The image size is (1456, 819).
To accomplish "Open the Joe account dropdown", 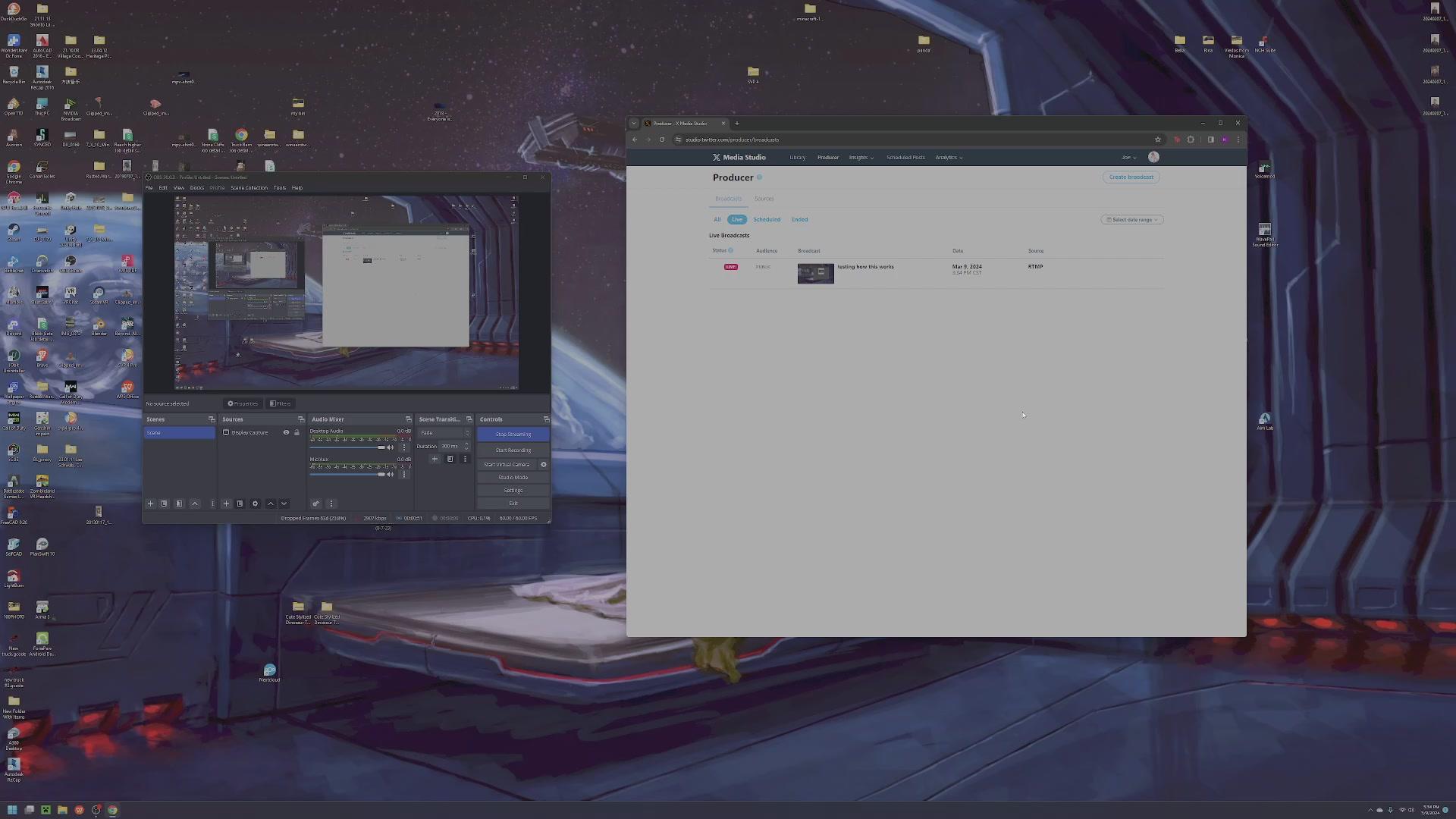I will pos(1128,158).
